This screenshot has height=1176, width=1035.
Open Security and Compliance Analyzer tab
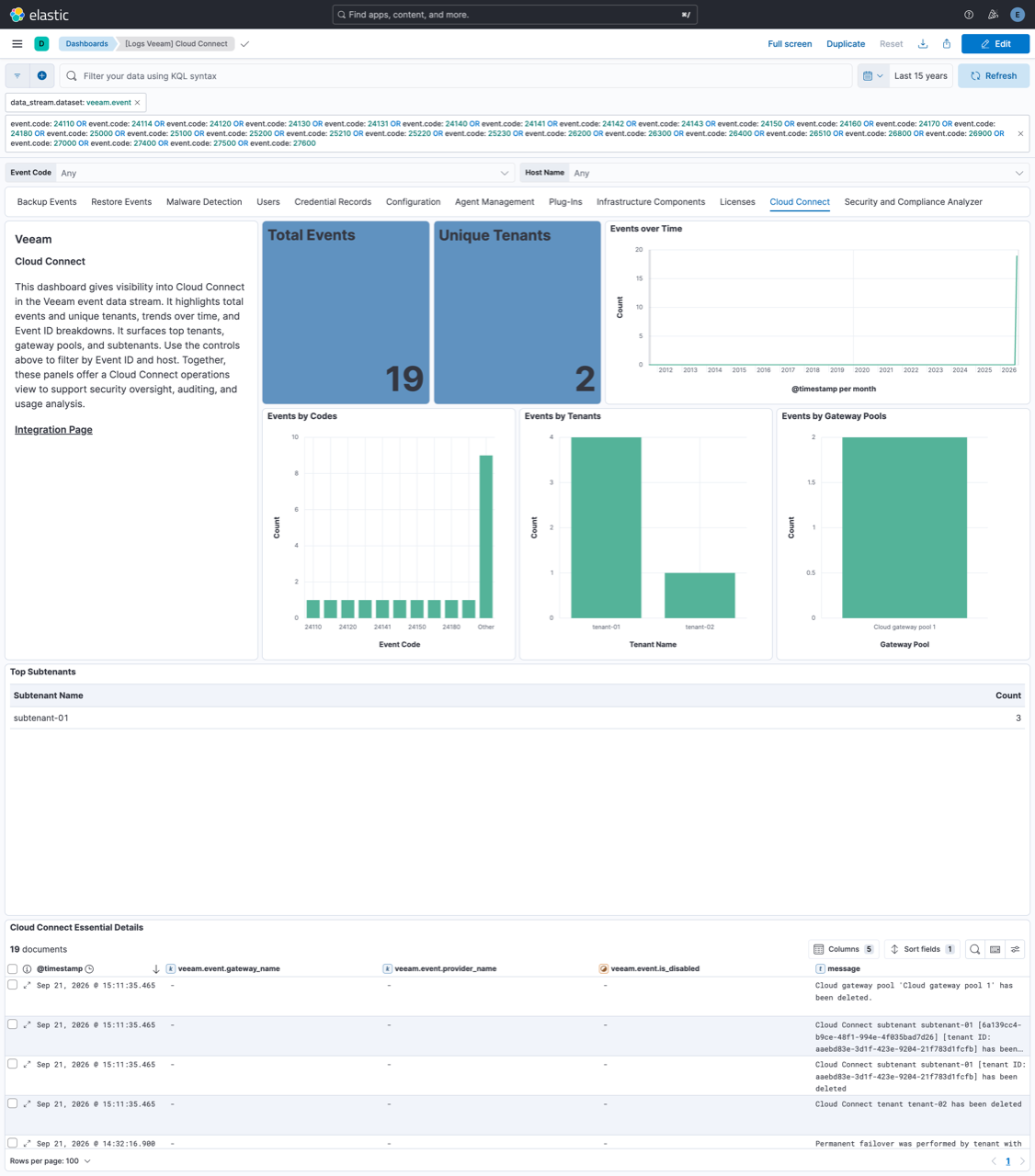(x=914, y=202)
